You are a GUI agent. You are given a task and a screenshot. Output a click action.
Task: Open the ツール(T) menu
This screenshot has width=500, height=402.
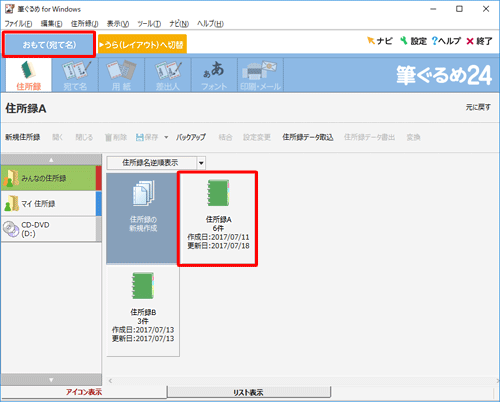pos(149,24)
